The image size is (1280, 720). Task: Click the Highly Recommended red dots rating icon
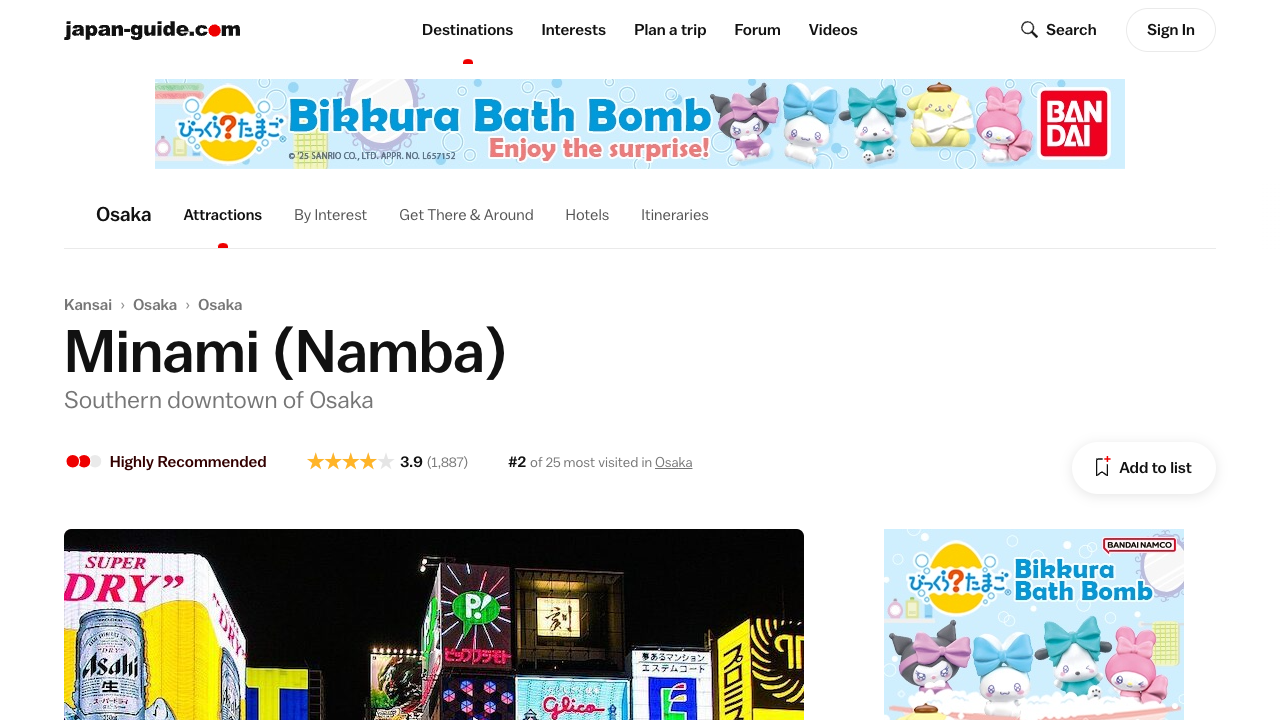(84, 462)
